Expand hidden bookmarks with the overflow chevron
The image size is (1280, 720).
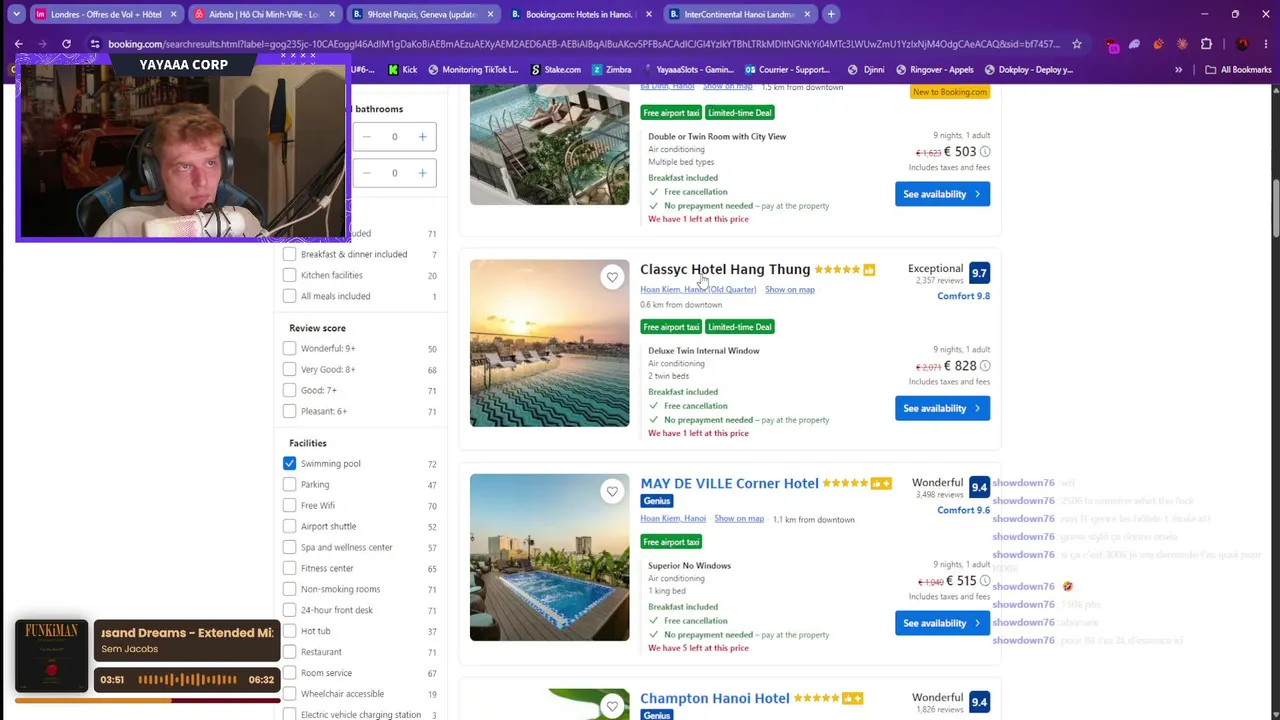(1178, 70)
